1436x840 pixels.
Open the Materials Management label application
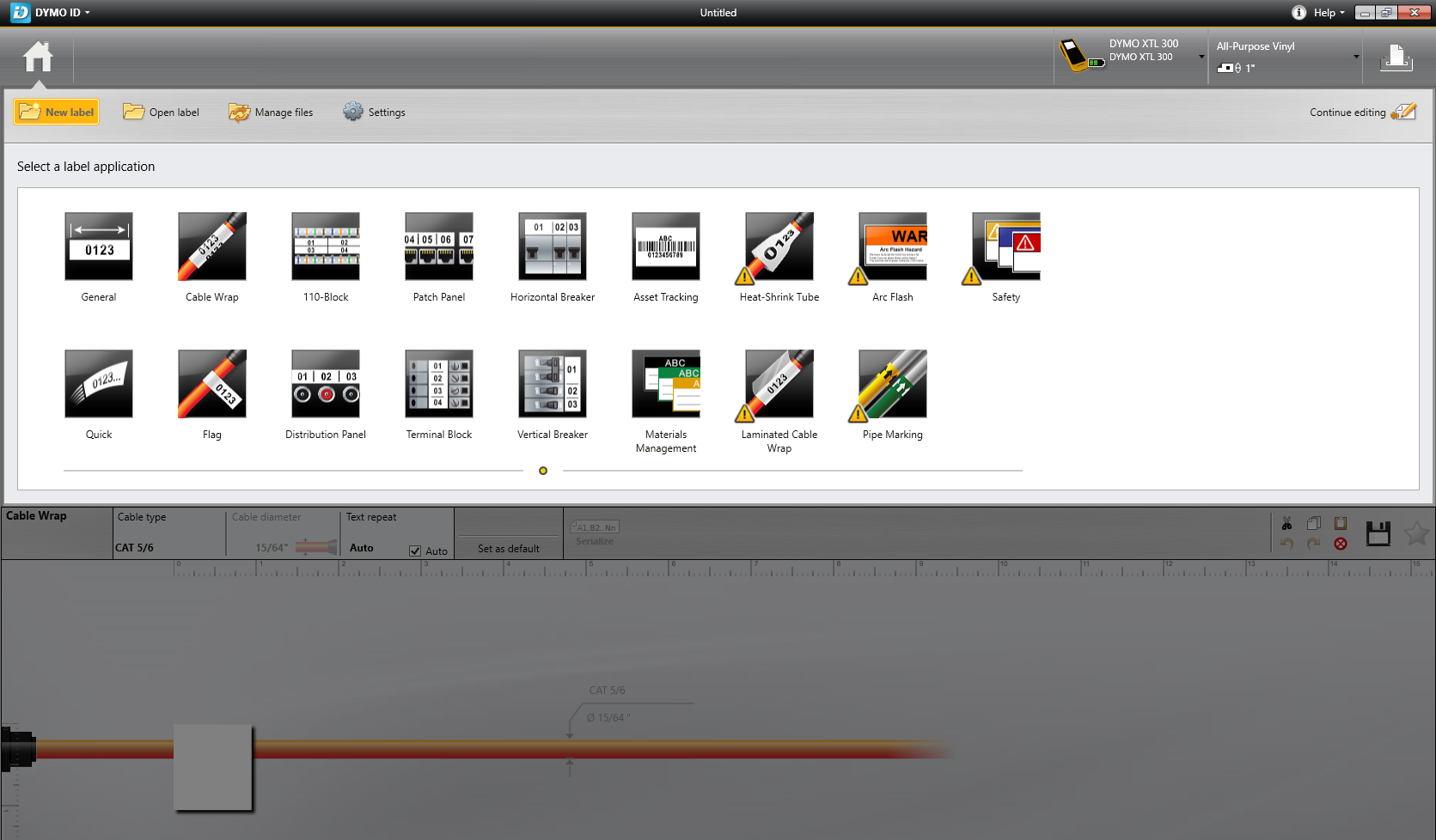pyautogui.click(x=666, y=384)
